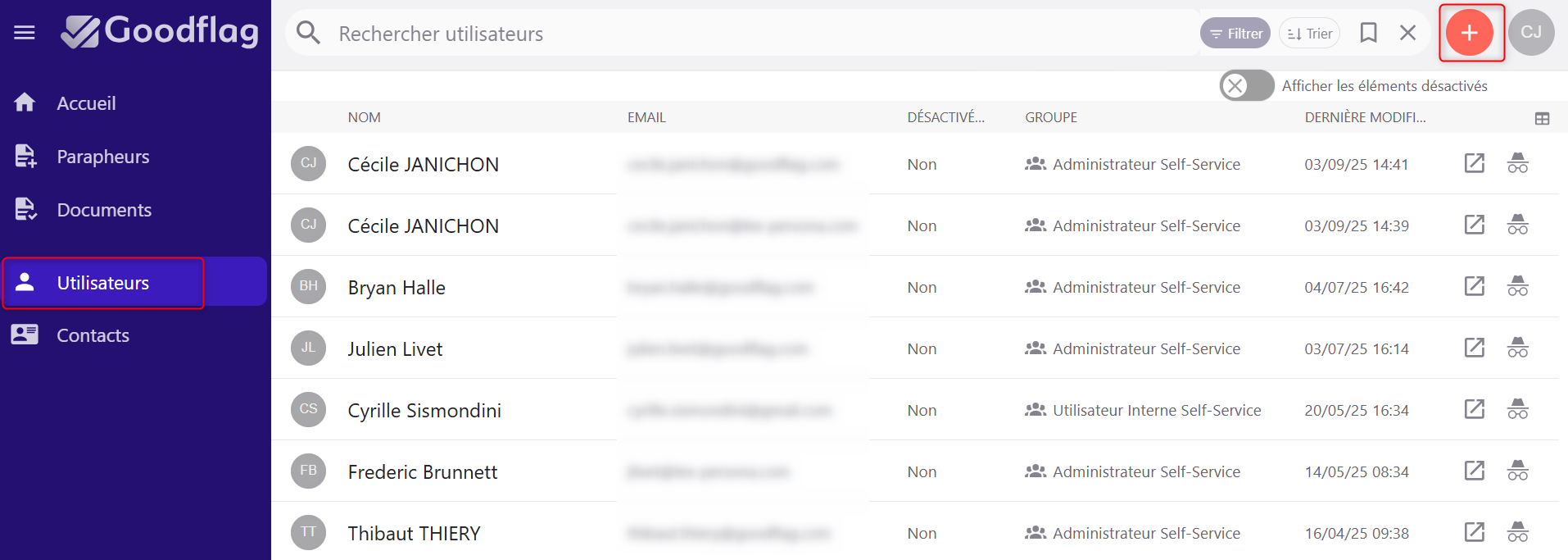Toggle Afficher les éléments désactivés switch

point(1246,85)
